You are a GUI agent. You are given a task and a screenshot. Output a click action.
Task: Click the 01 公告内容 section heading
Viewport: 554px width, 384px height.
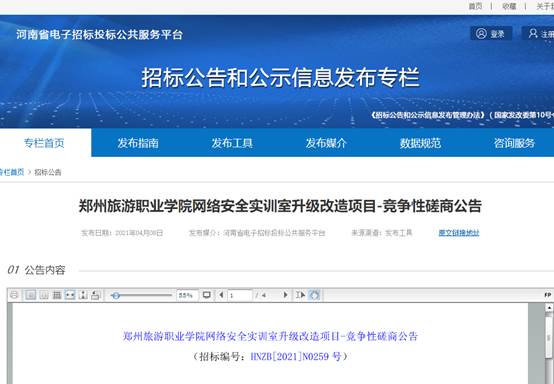tap(36, 270)
